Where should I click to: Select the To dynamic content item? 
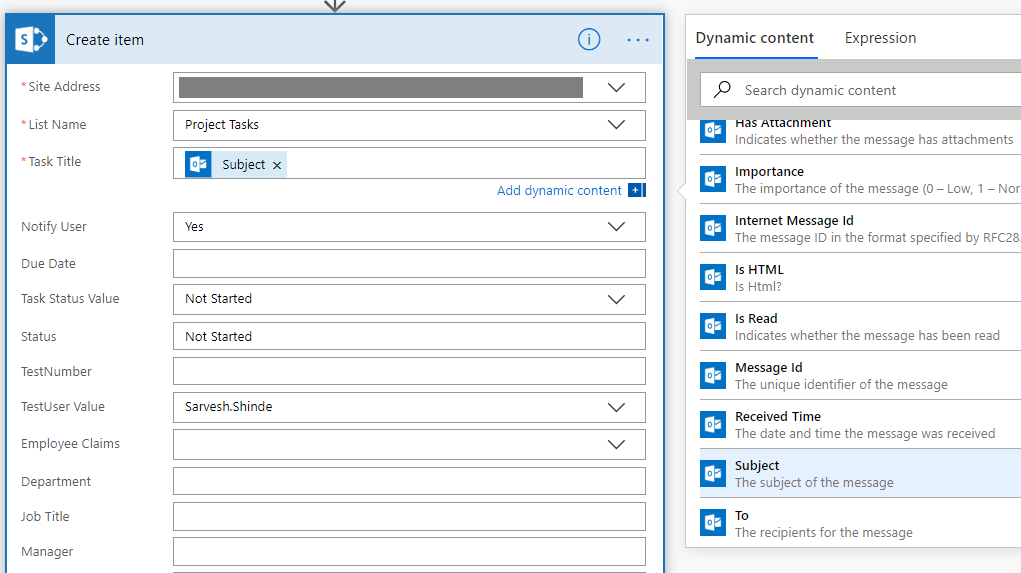tap(860, 523)
